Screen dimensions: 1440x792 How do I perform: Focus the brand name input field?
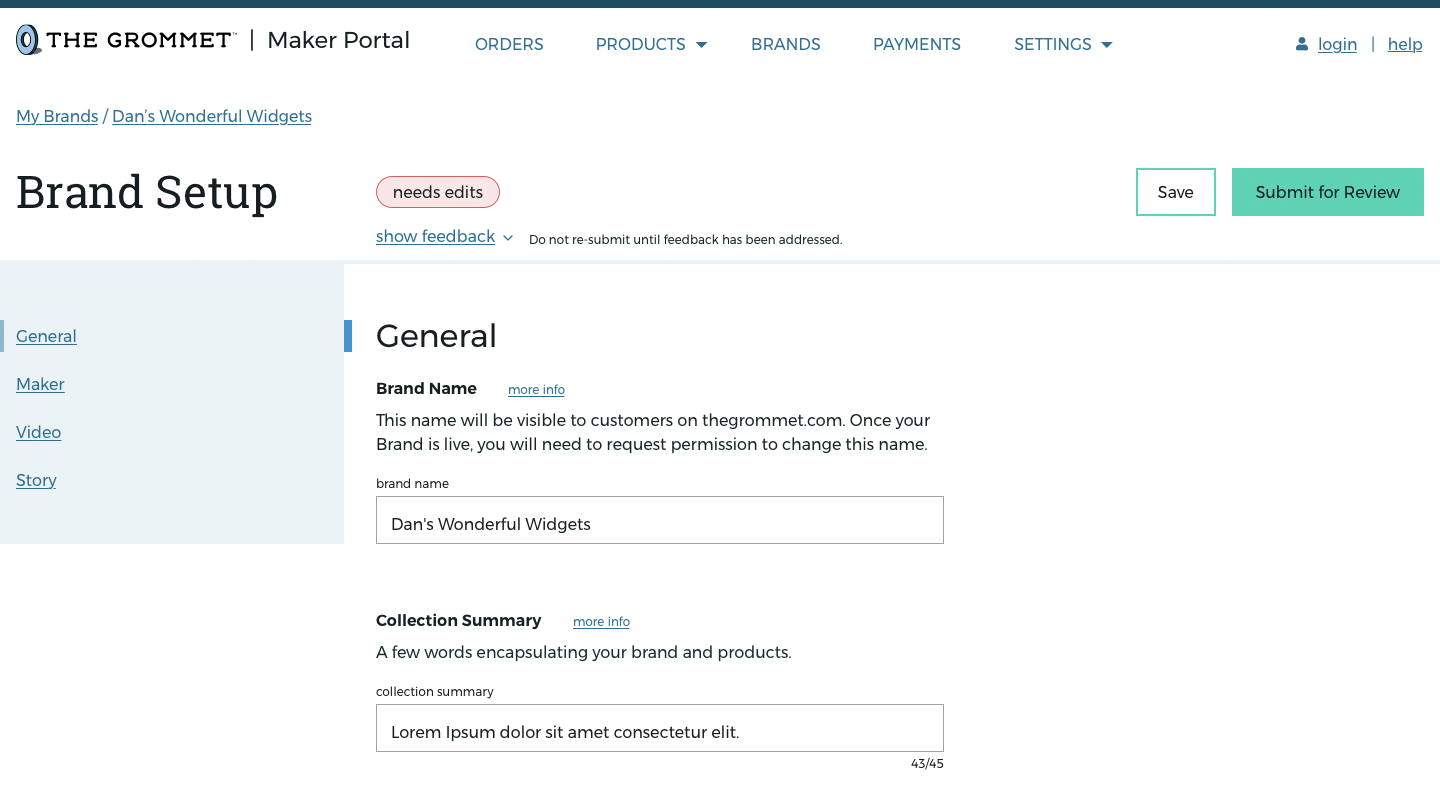pyautogui.click(x=660, y=520)
